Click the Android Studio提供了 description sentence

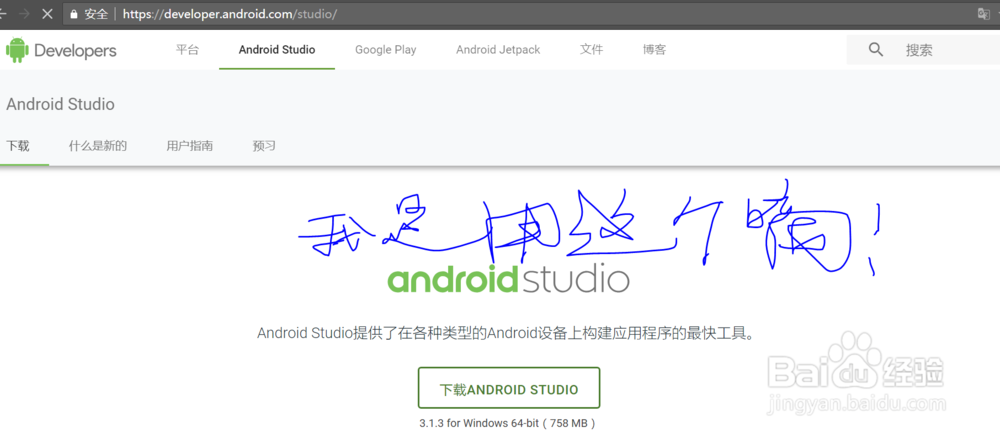click(x=508, y=333)
